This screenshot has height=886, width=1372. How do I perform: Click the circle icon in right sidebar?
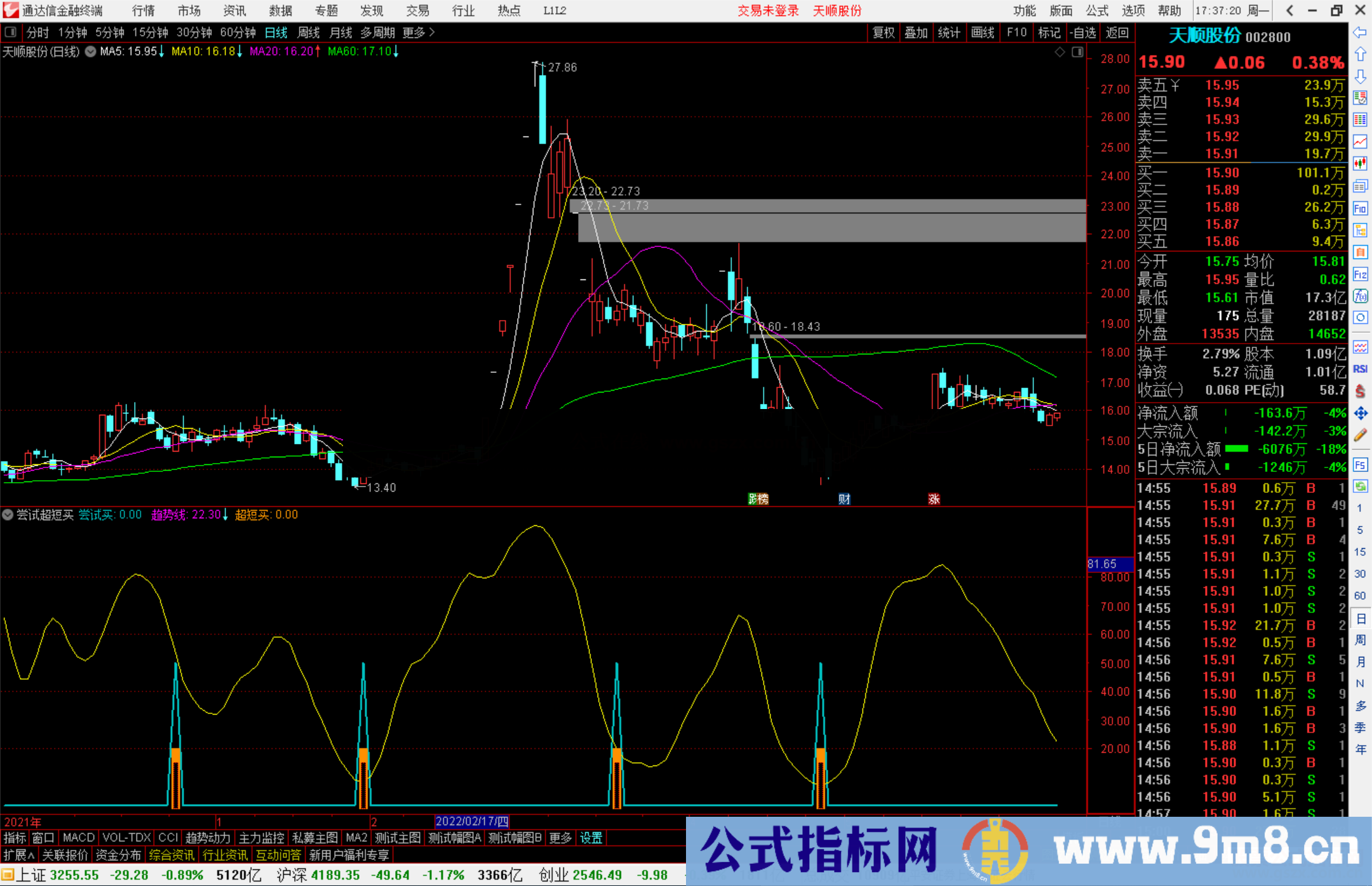(1360, 318)
